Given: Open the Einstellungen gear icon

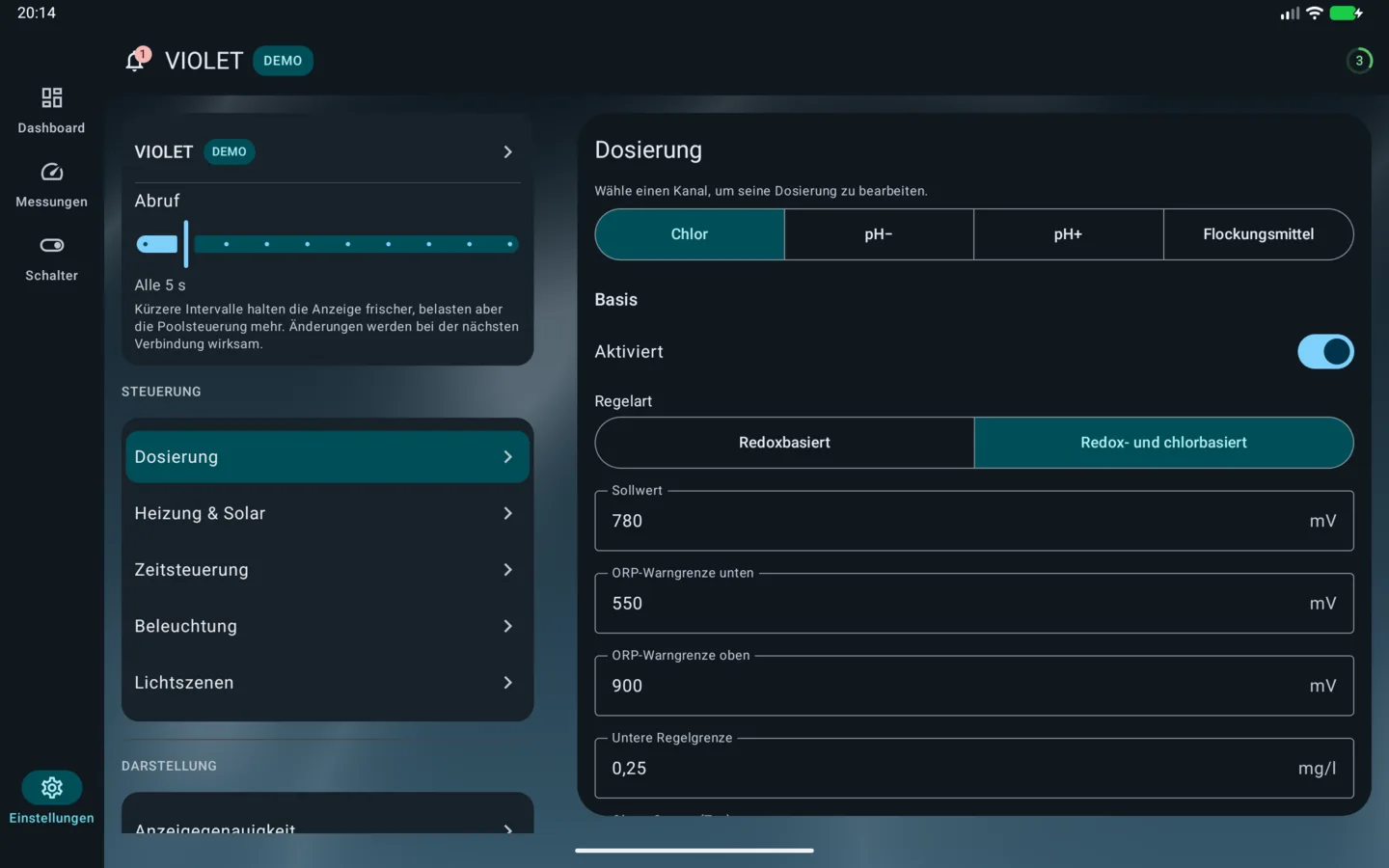Looking at the screenshot, I should click(52, 788).
